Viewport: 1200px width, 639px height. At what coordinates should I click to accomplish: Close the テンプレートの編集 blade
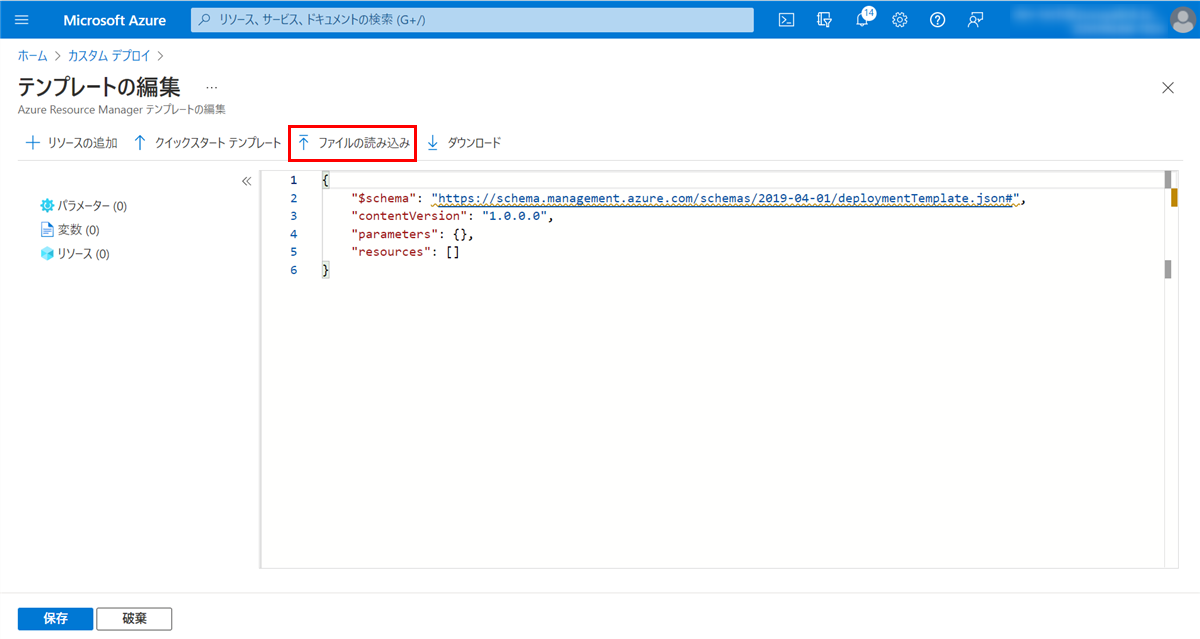tap(1167, 88)
